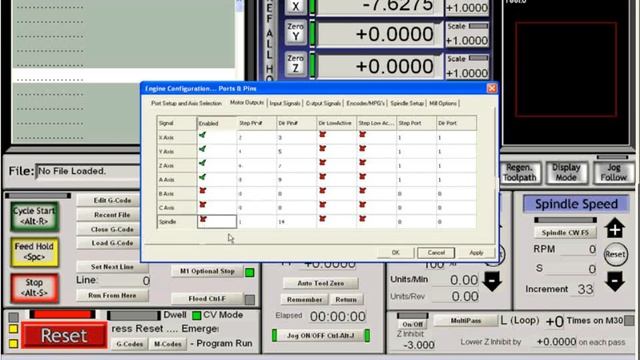This screenshot has width=640, height=360.
Task: Toggle X Axis Dir LowActive red X
Action: [x=322, y=134]
